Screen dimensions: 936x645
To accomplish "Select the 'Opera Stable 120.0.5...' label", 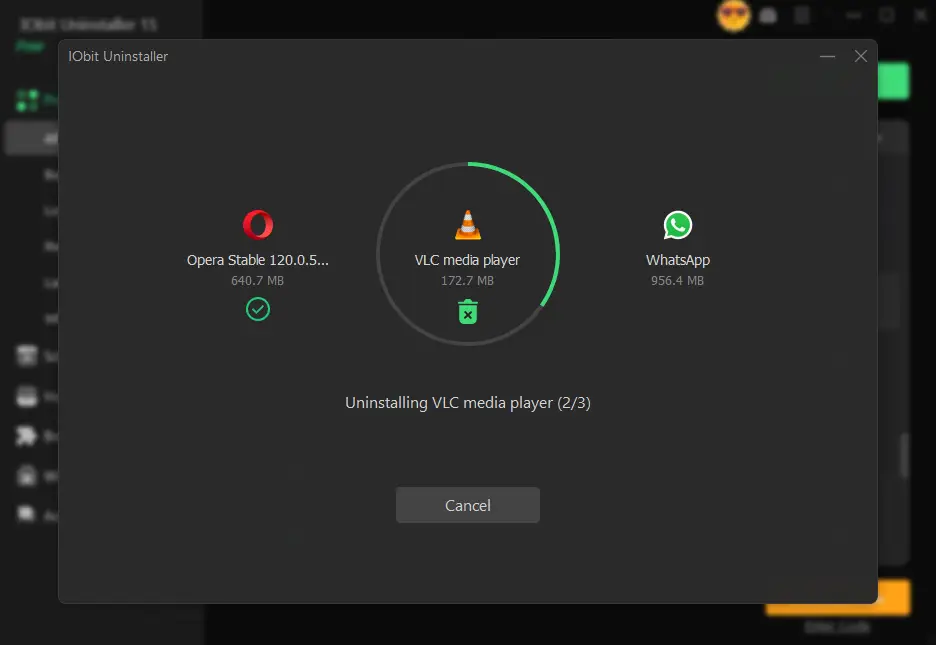I will (258, 260).
